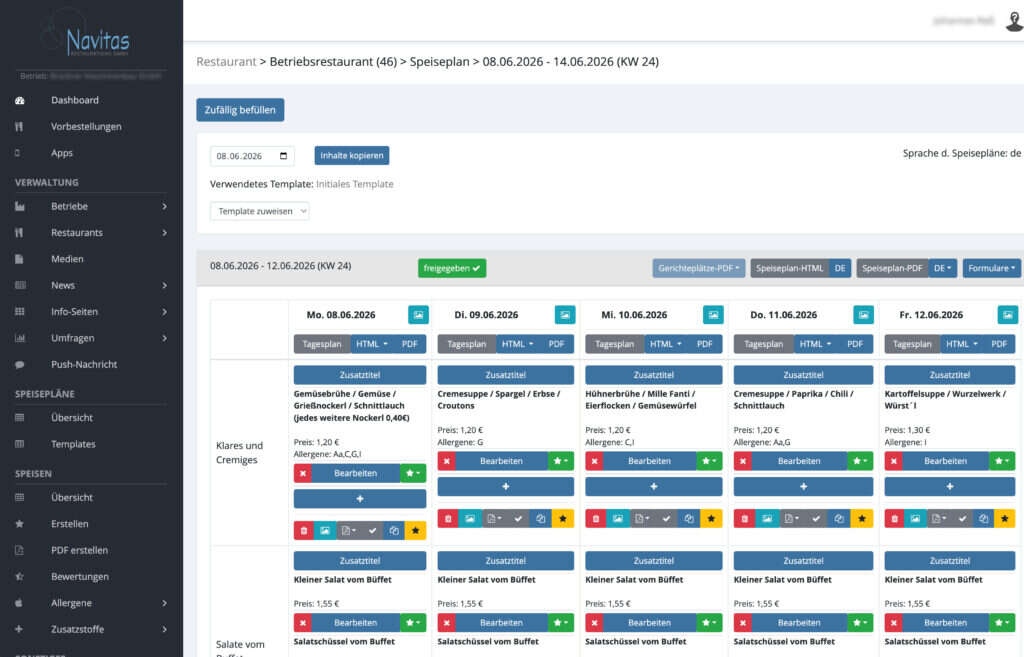Open image icon for Do. 11.06.2026
The width and height of the screenshot is (1024, 657).
(863, 315)
